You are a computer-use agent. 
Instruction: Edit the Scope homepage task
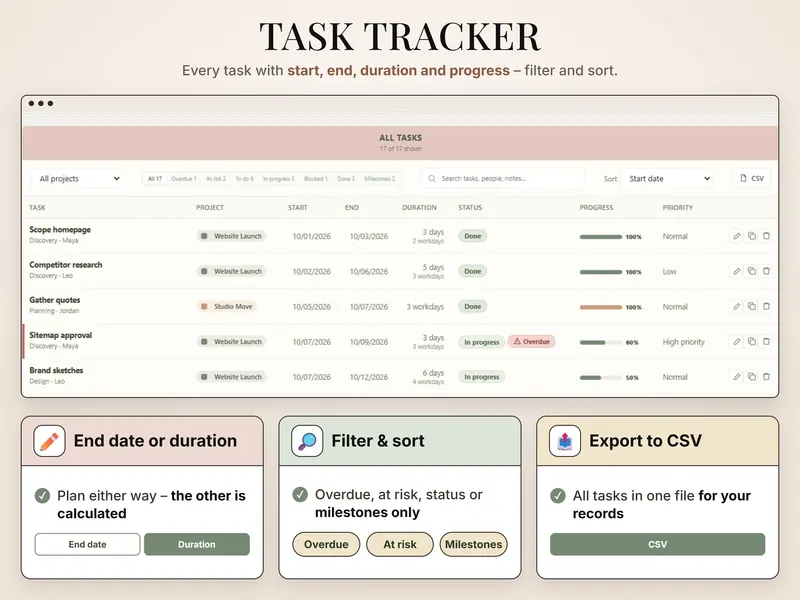[737, 236]
